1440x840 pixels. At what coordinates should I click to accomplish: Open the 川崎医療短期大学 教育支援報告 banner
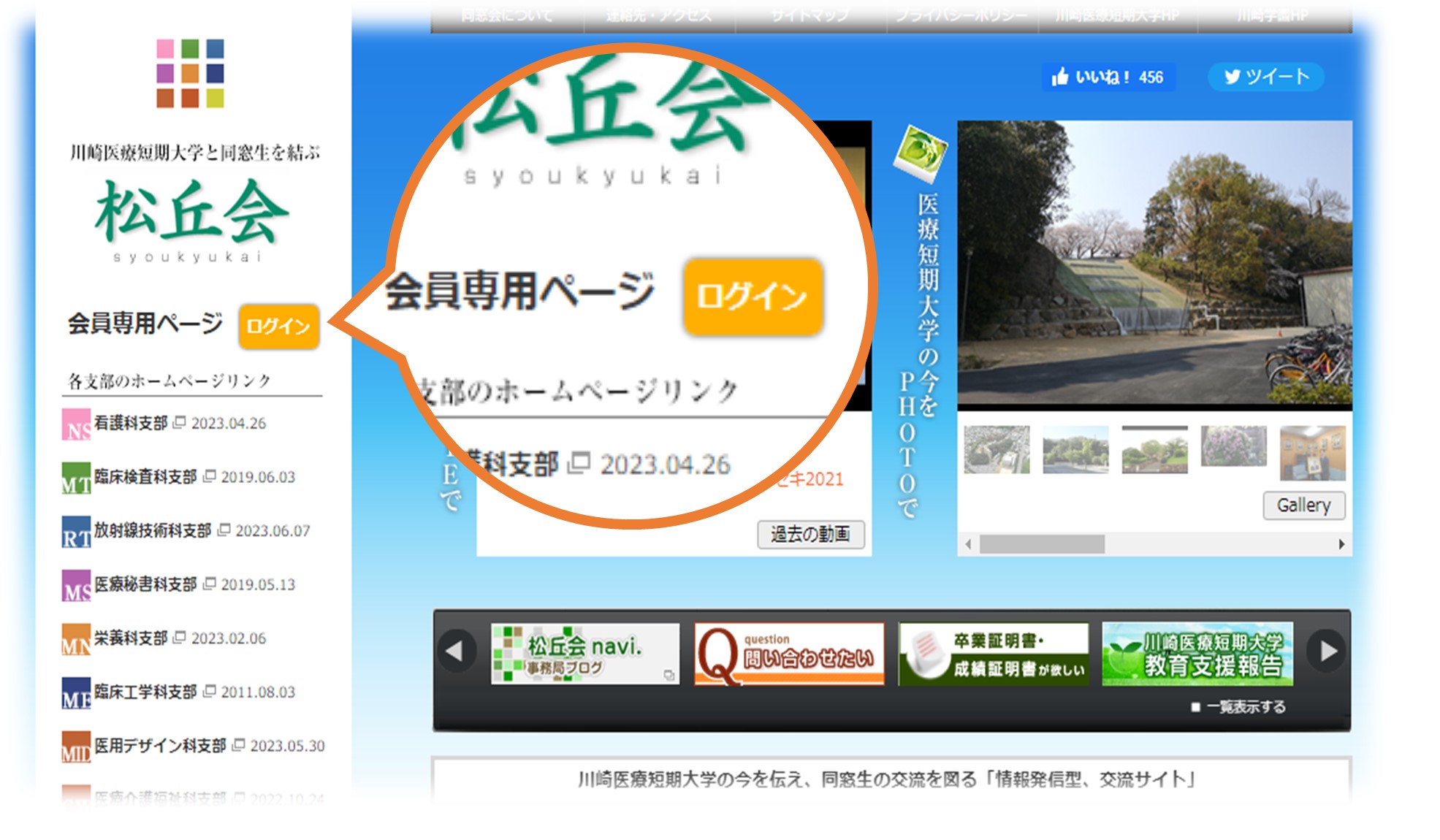pyautogui.click(x=1197, y=654)
